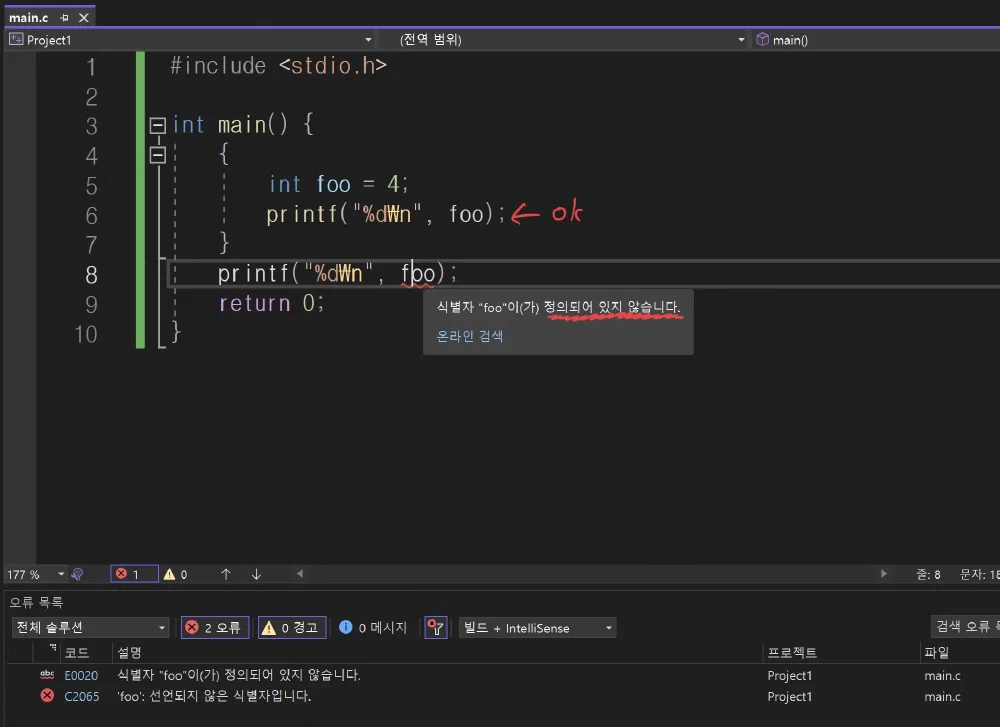Go to previous error with up arrow icon
This screenshot has width=1000, height=727.
(227, 573)
